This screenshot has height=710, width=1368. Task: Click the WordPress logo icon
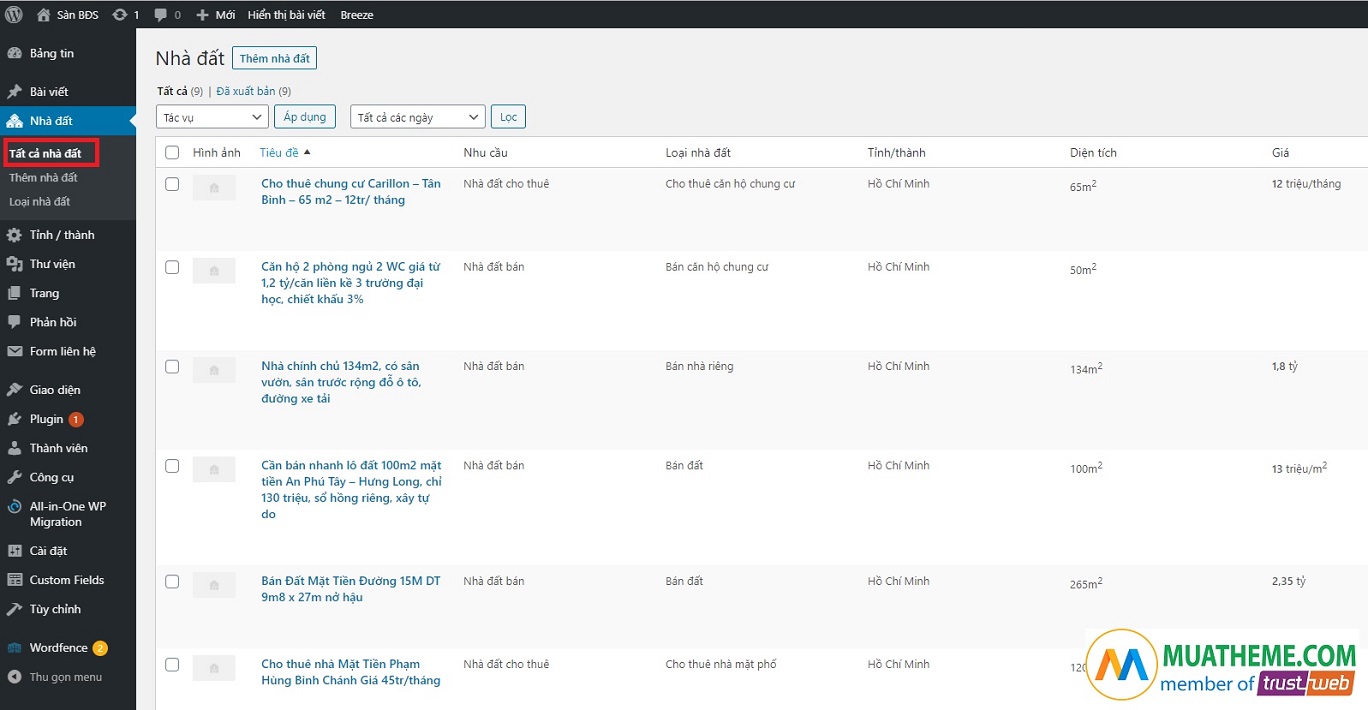tap(14, 15)
